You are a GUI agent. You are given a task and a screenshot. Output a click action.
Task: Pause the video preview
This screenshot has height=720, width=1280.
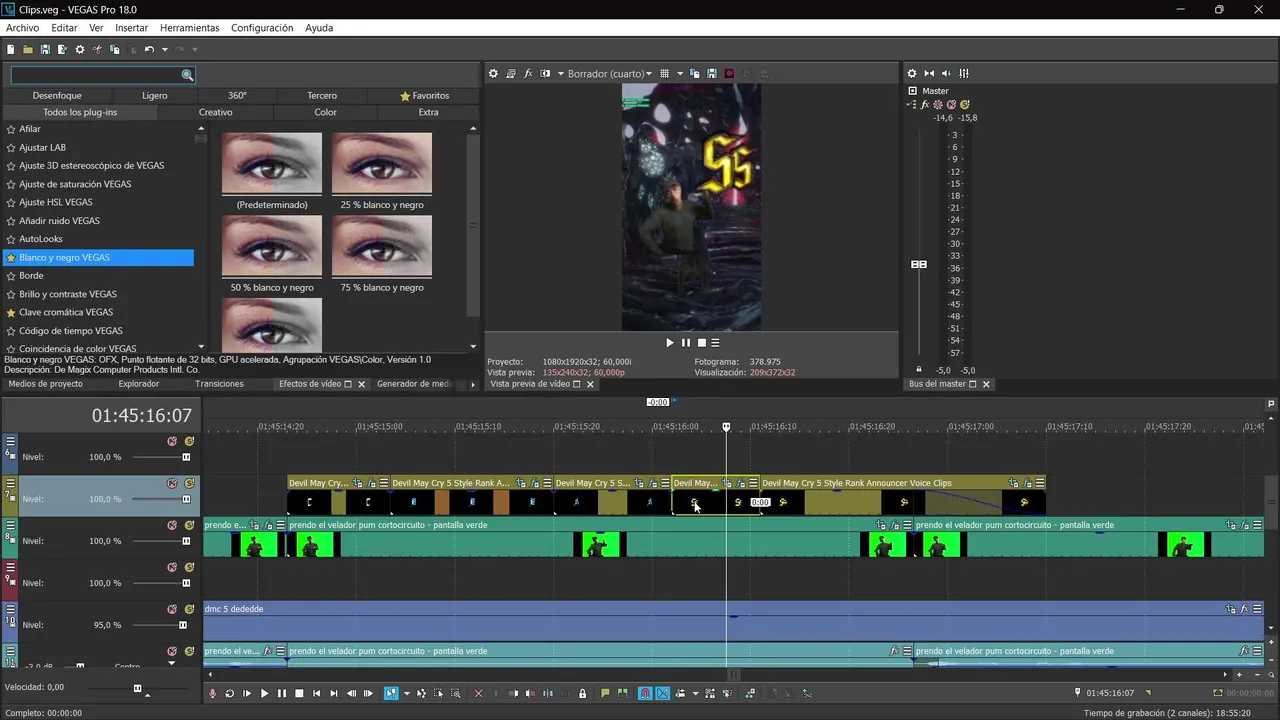686,343
